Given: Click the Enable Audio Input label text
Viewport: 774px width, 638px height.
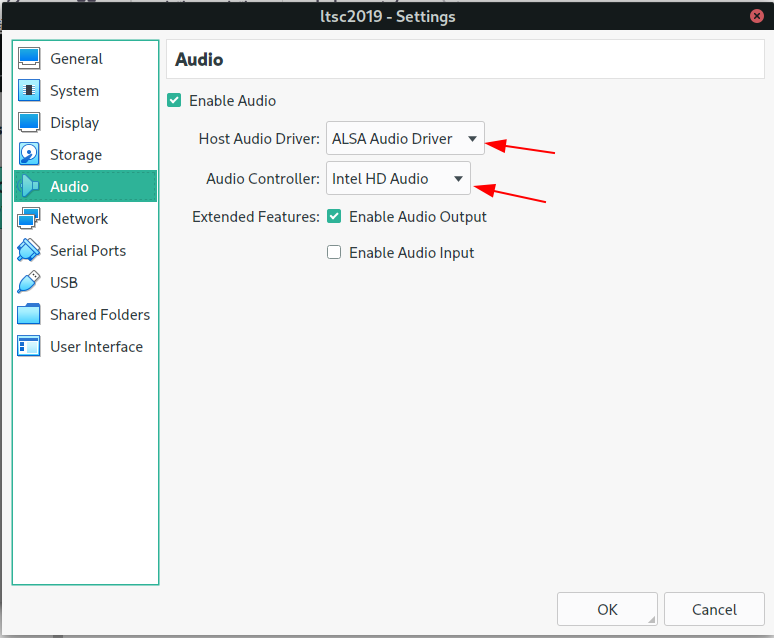Looking at the screenshot, I should click(x=411, y=253).
